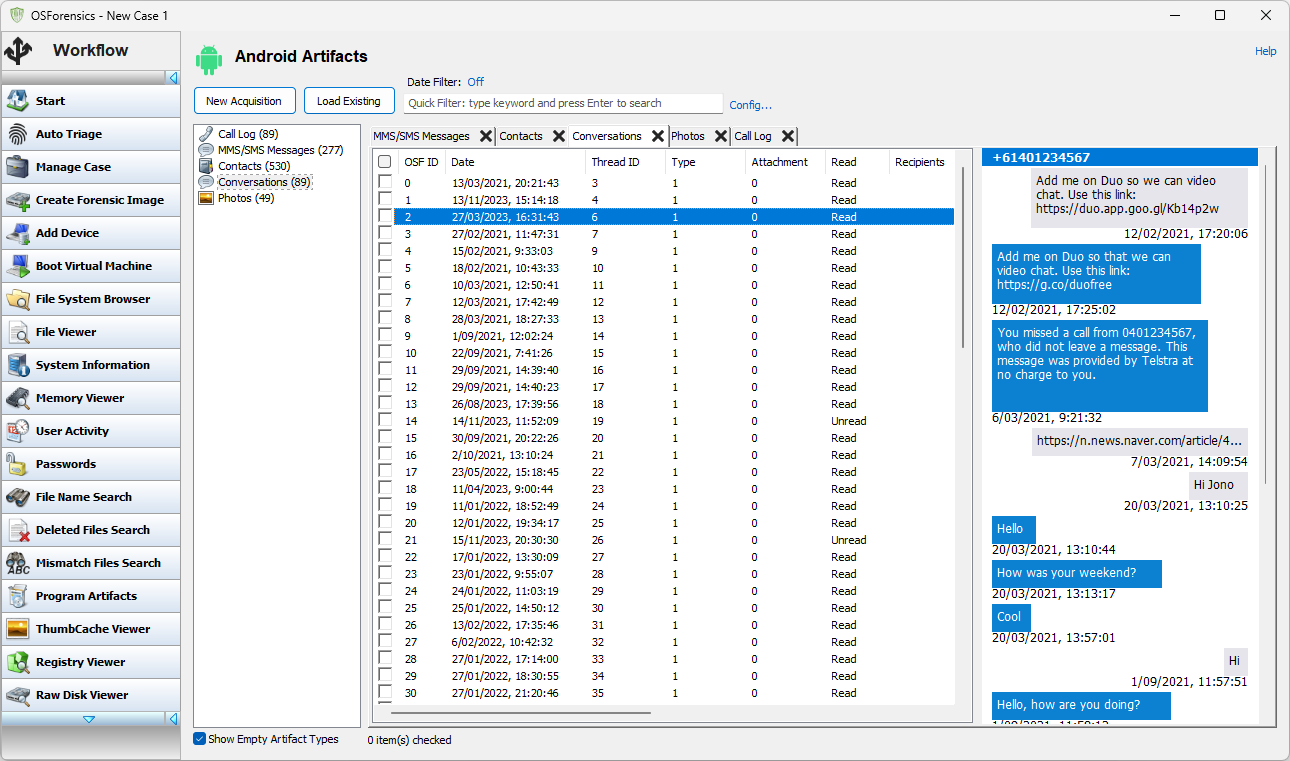Click the Date Filter Off link

click(476, 82)
